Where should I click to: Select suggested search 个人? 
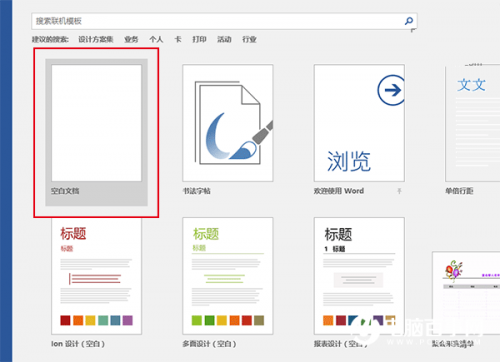tap(156, 39)
